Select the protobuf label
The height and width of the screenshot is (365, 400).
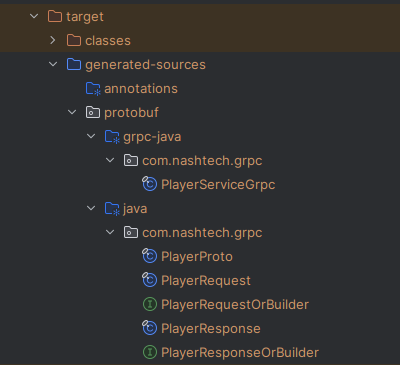131,113
